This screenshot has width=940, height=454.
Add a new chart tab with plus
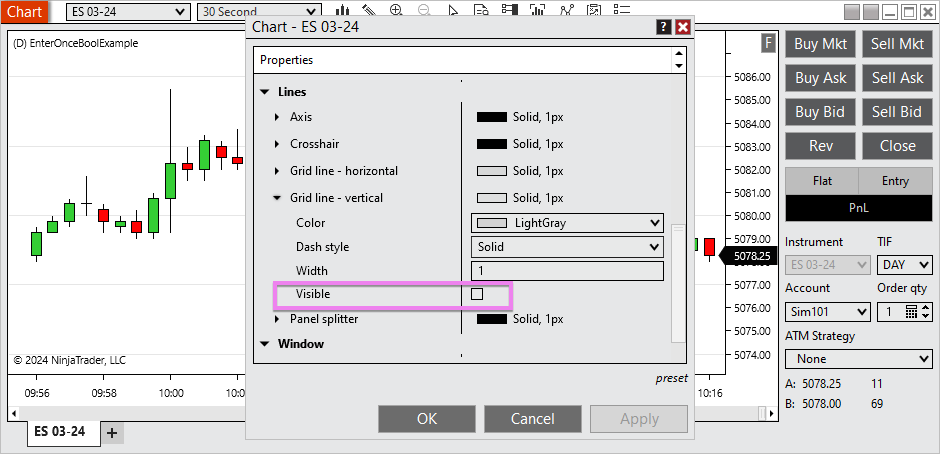click(112, 433)
